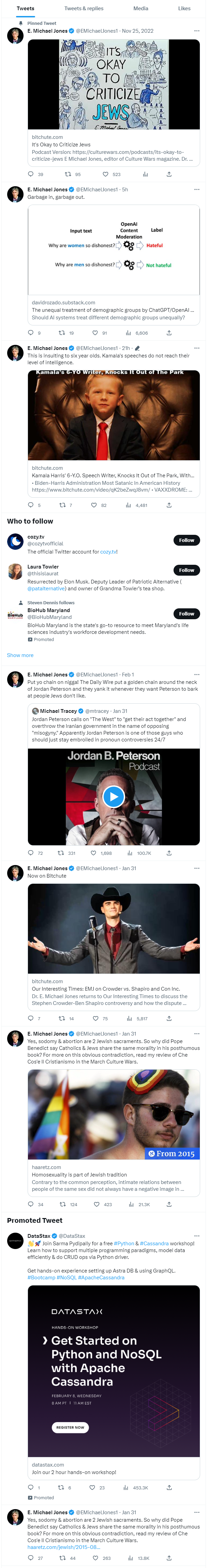The width and height of the screenshot is (209, 1568).
Task: Like the 'Now on Bitchute' tweet
Action: [96, 1018]
